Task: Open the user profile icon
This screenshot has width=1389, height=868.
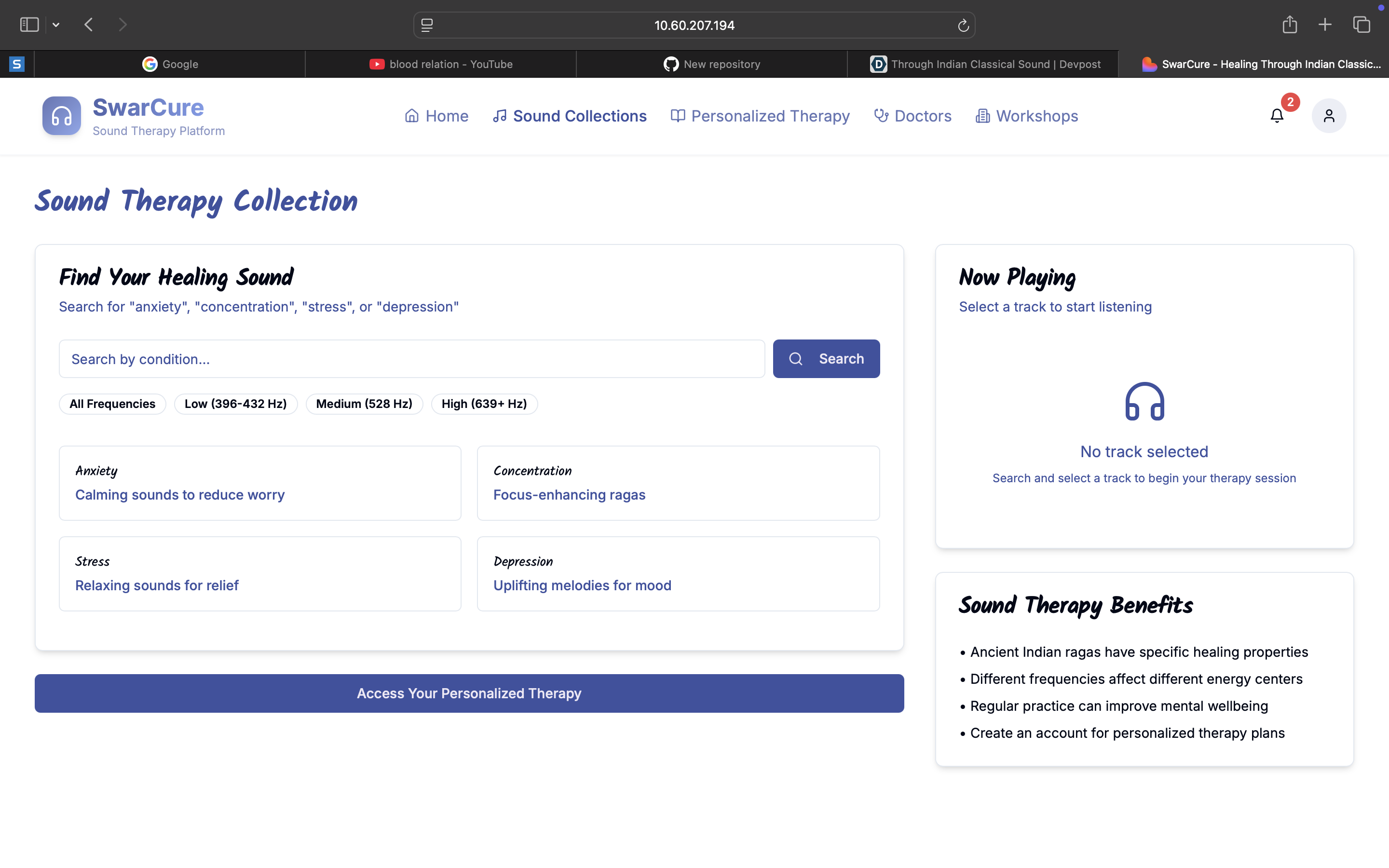Action: 1328,116
